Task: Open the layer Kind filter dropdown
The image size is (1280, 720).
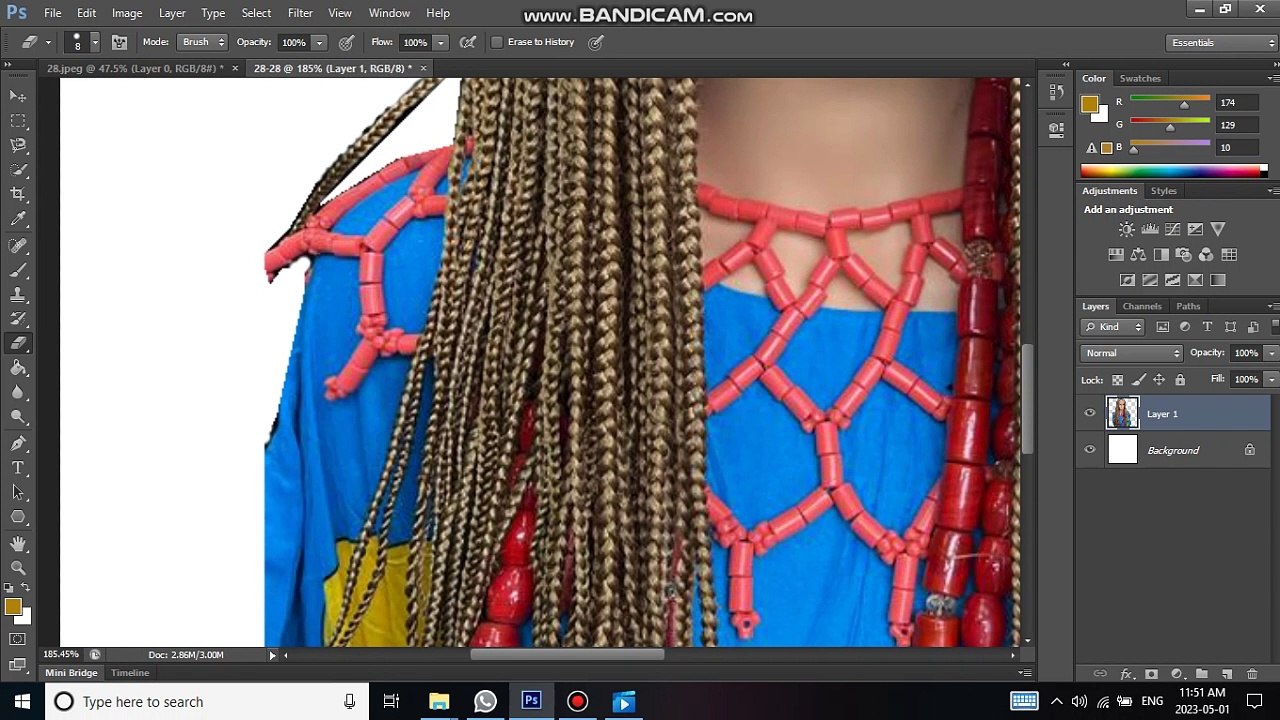Action: (1113, 327)
